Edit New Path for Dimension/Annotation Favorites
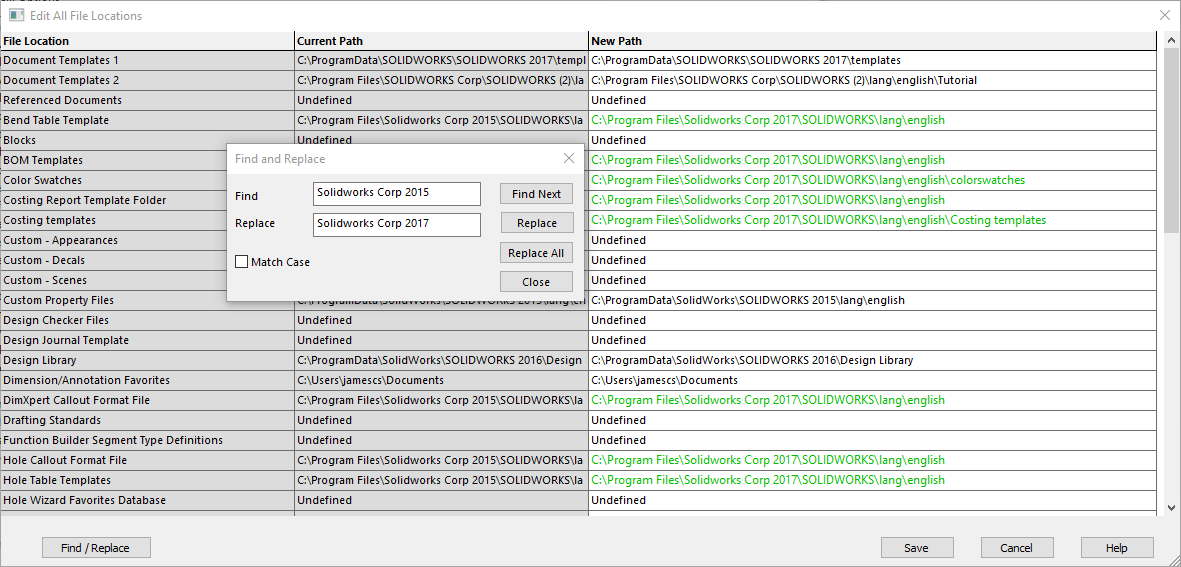 point(872,380)
